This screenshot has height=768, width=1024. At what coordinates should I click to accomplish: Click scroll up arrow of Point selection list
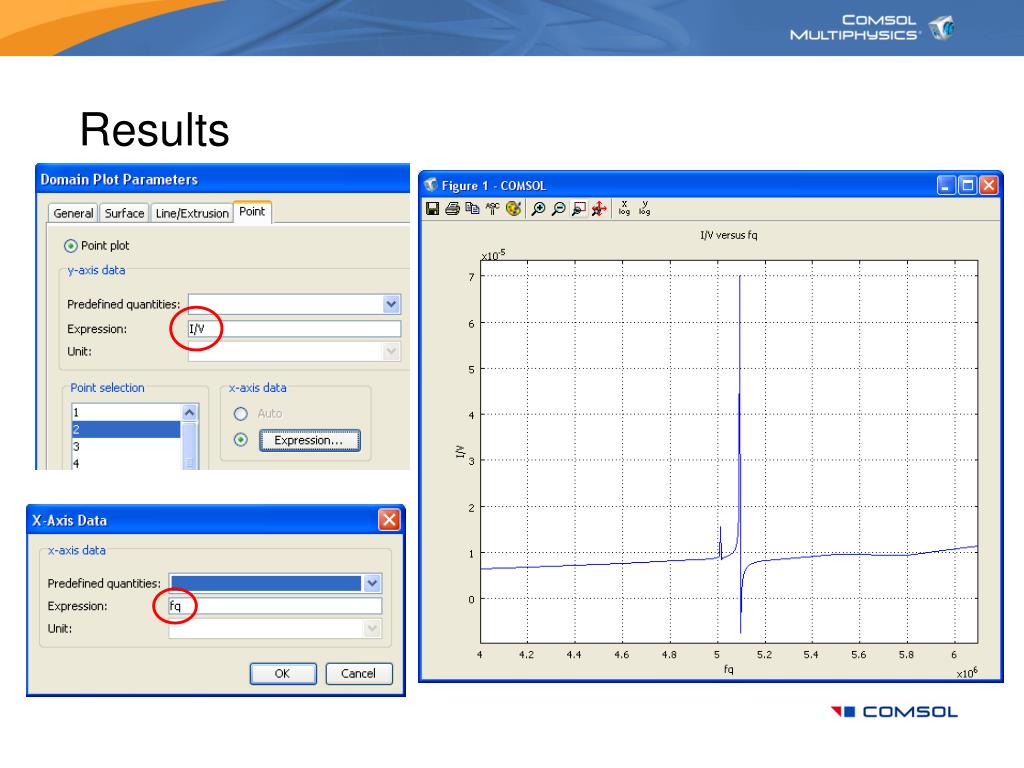189,413
